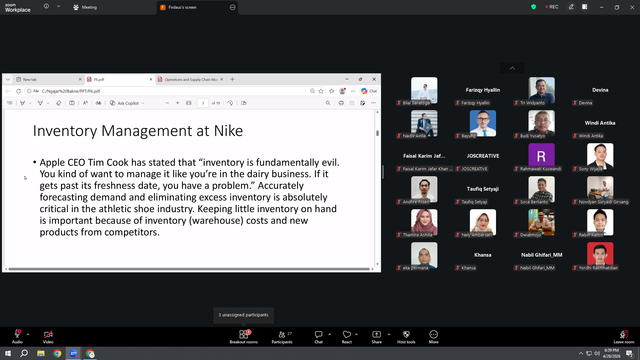
Task: Click the PDF horizontal scrollbar
Action: pyautogui.click(x=189, y=269)
